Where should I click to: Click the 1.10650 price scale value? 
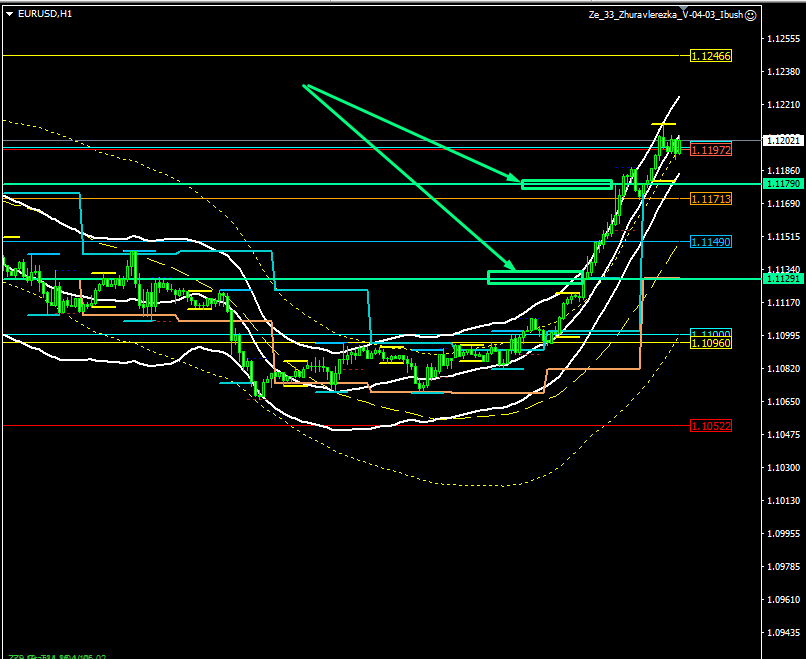[x=783, y=401]
